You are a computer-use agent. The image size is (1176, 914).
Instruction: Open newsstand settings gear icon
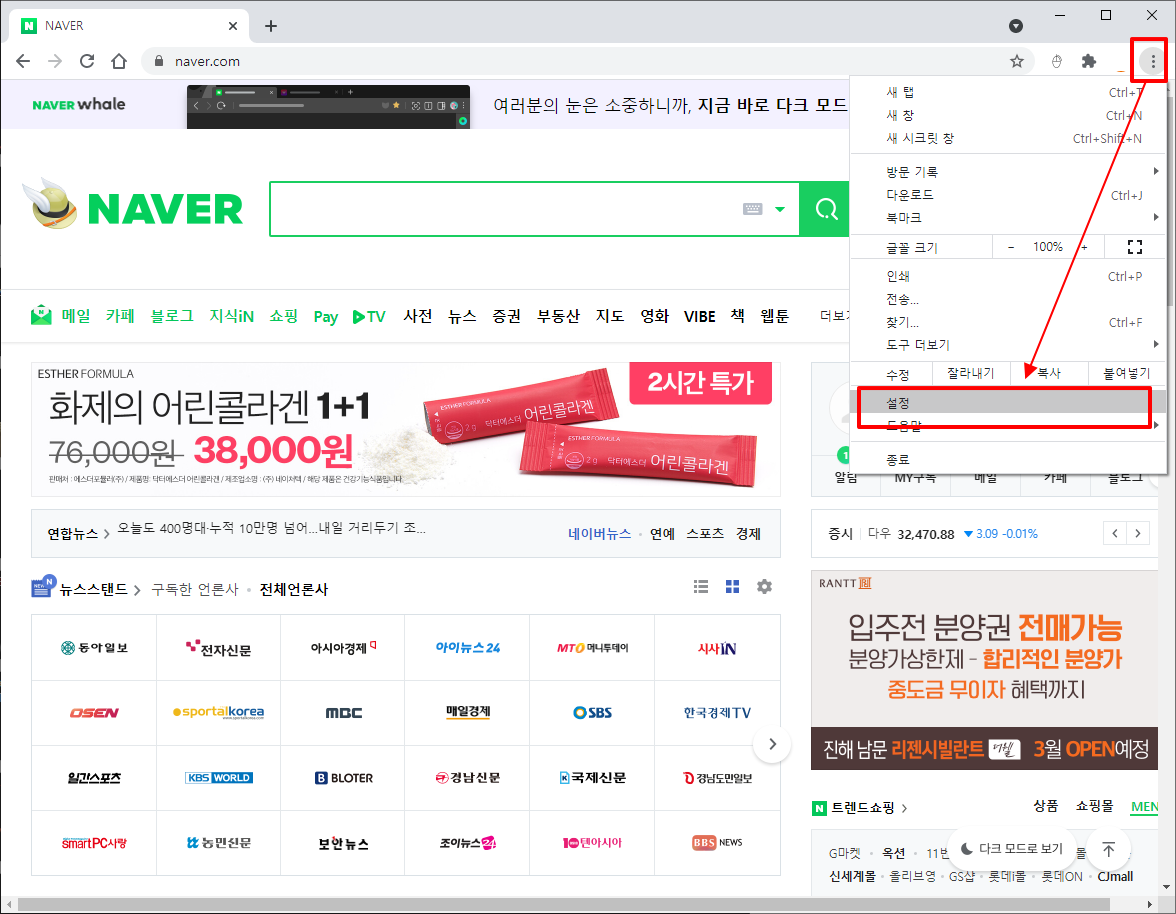pos(764,586)
